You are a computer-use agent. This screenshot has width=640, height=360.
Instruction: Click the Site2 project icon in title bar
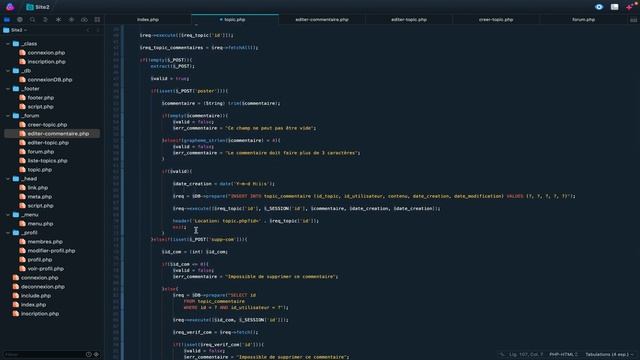tap(30, 7)
